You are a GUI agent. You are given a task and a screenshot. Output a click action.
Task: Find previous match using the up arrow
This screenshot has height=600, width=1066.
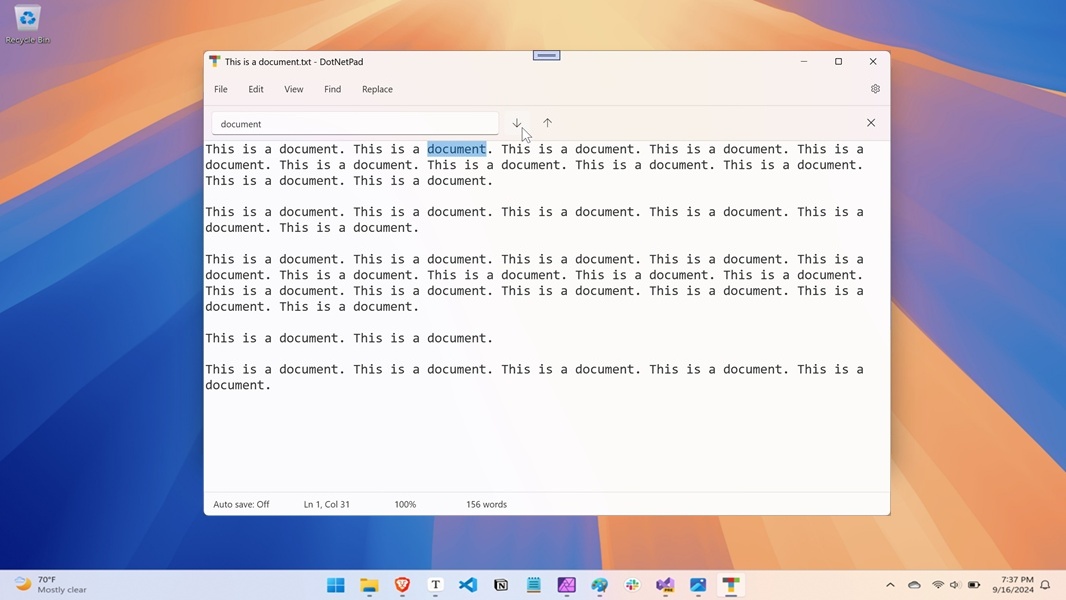[547, 122]
